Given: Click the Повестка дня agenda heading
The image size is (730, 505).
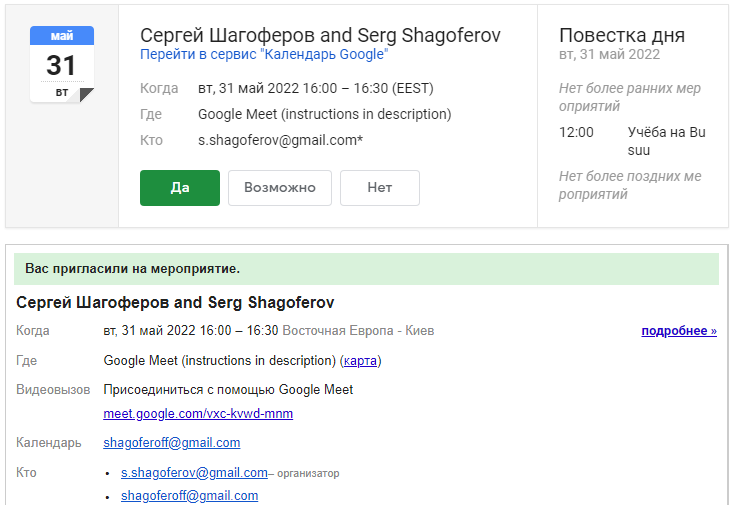Looking at the screenshot, I should click(x=622, y=35).
